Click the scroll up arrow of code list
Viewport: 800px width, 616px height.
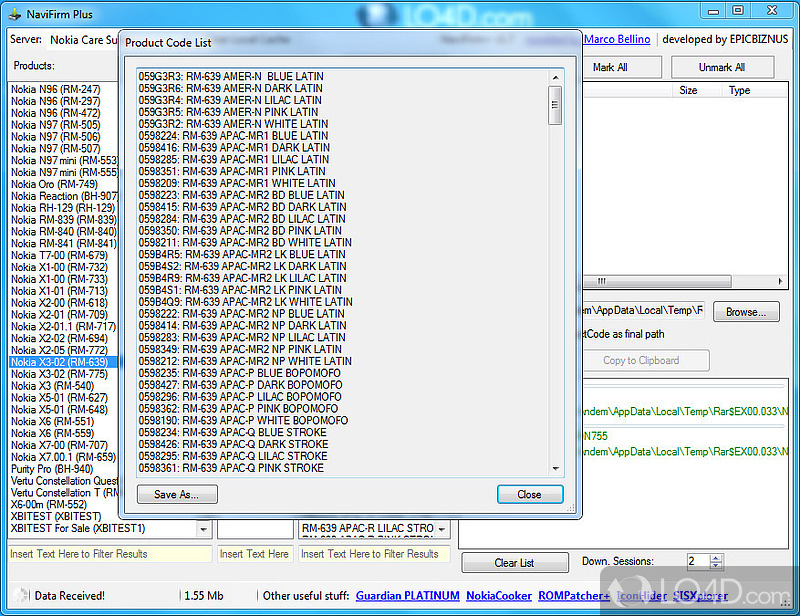coord(555,78)
